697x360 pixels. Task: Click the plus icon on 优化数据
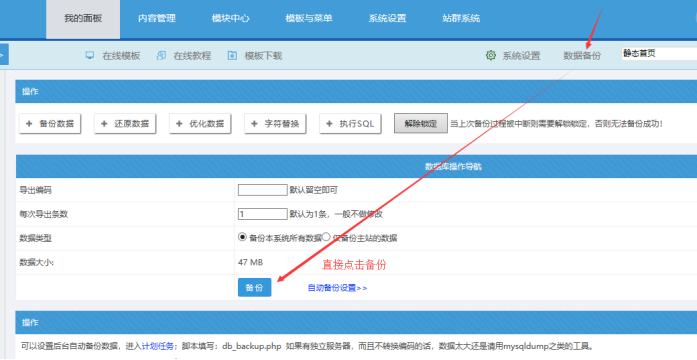coord(179,124)
